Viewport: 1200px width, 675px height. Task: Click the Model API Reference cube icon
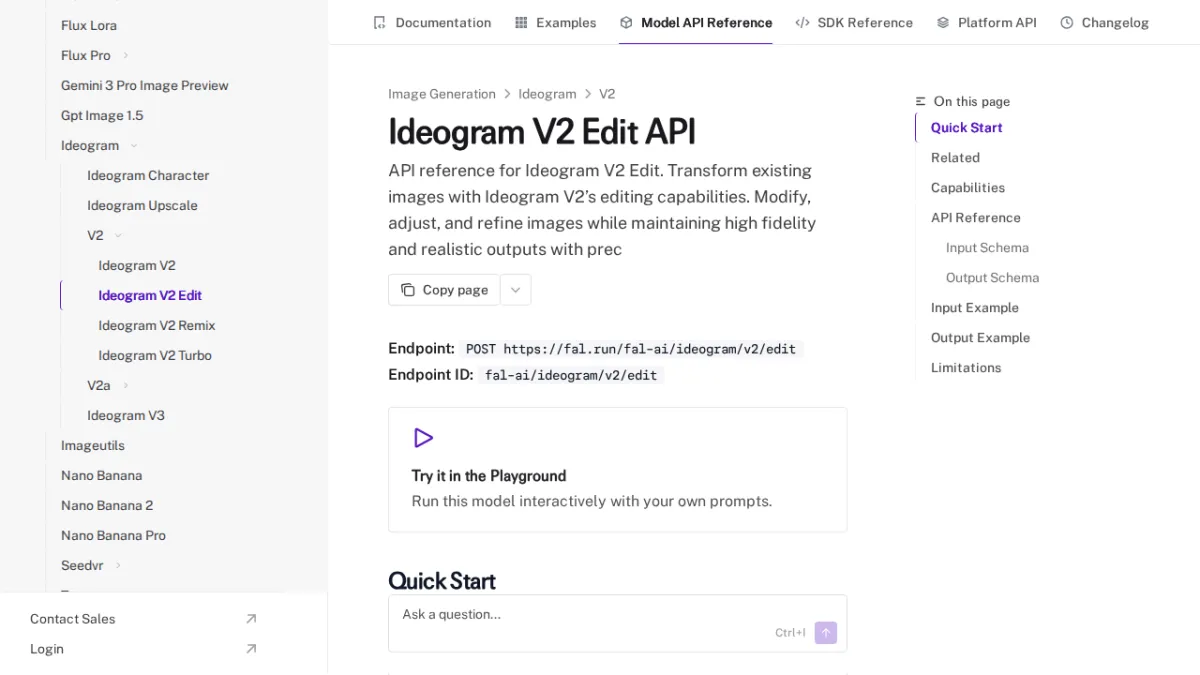[x=626, y=22]
